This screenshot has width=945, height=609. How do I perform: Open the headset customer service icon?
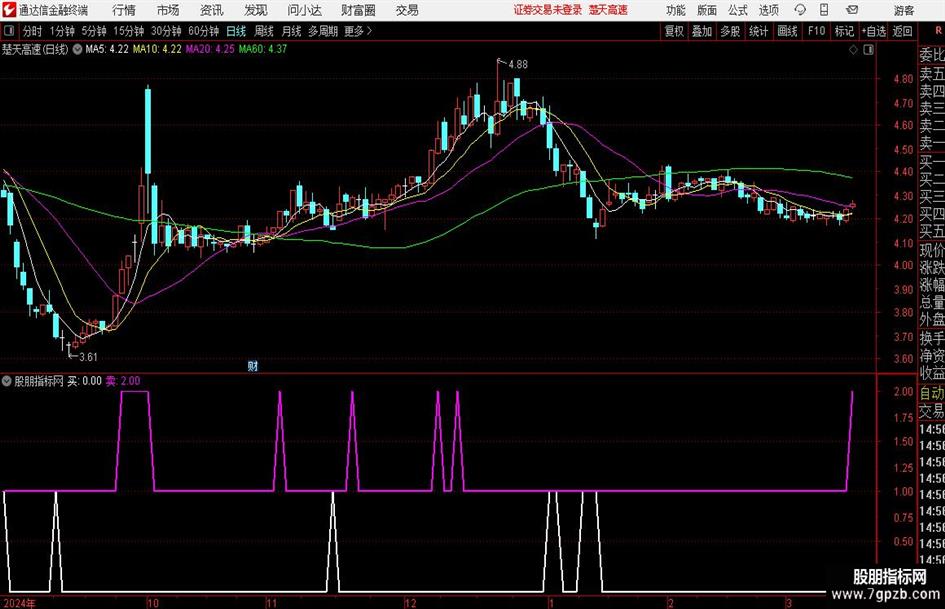(800, 10)
